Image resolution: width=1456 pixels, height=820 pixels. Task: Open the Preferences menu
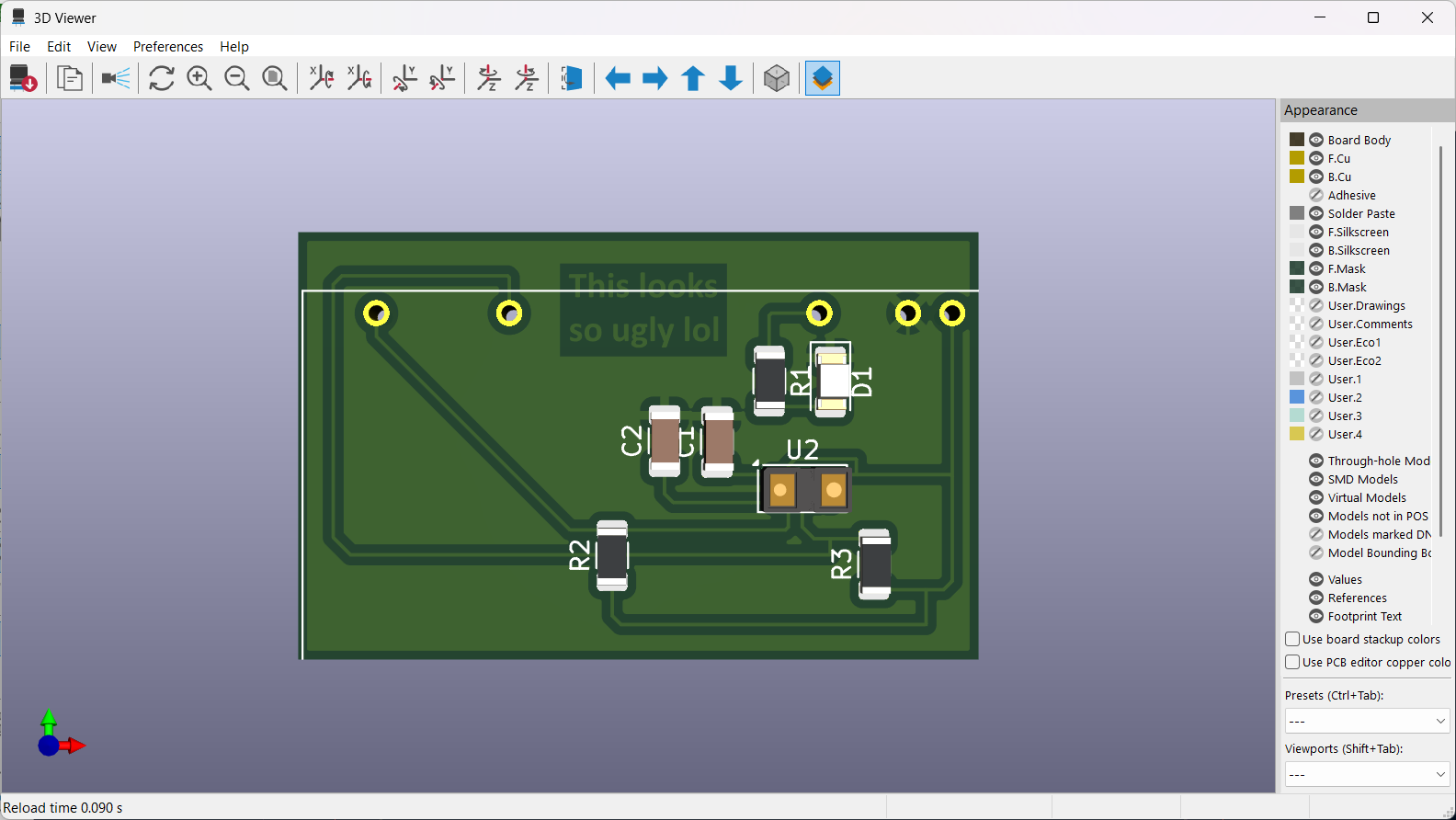pos(168,47)
